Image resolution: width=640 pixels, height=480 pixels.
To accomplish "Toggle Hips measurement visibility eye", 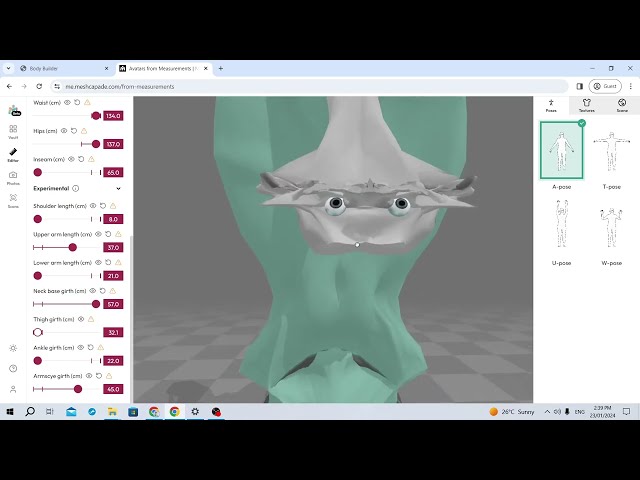I will (64, 131).
